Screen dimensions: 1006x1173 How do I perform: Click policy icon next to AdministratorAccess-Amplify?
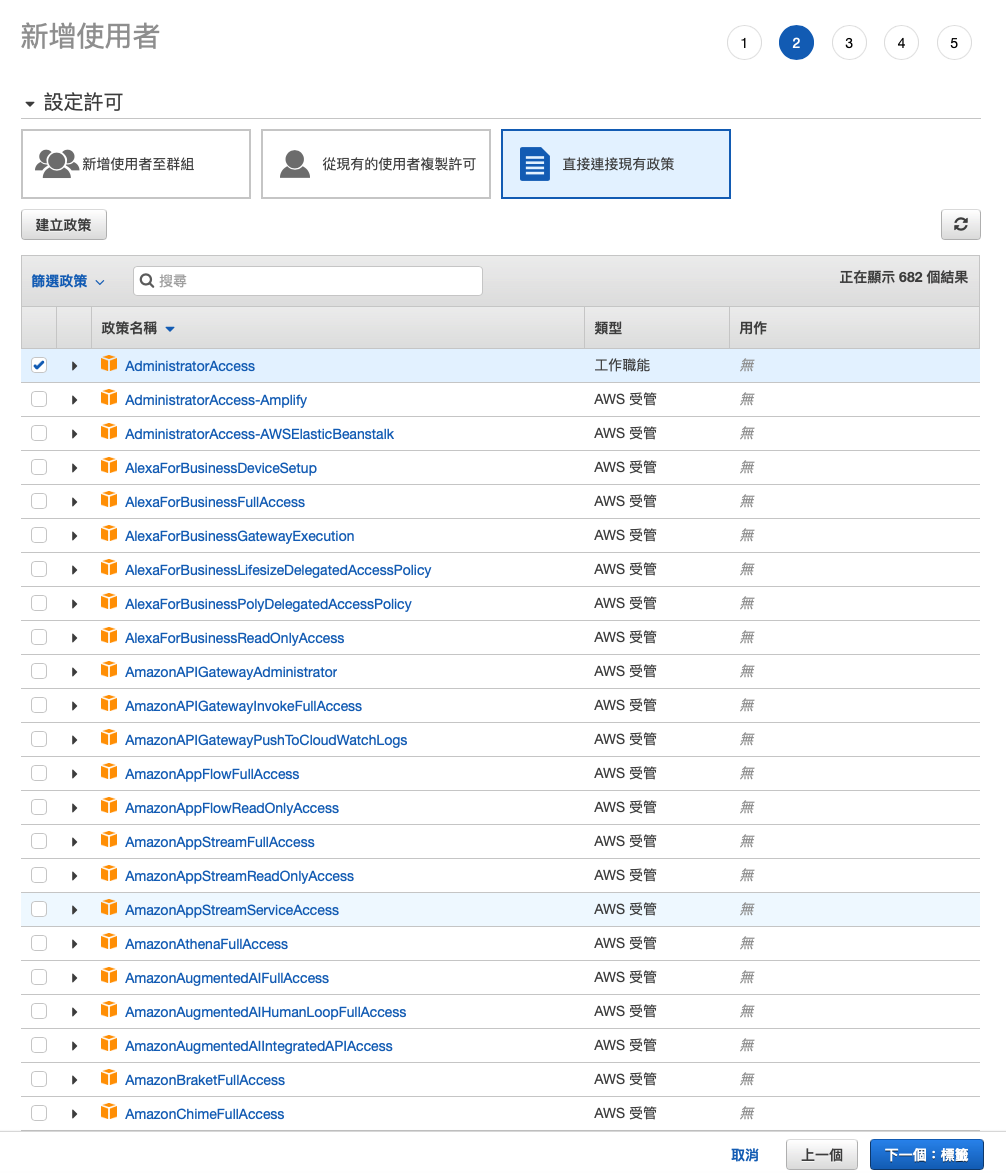pyautogui.click(x=109, y=398)
